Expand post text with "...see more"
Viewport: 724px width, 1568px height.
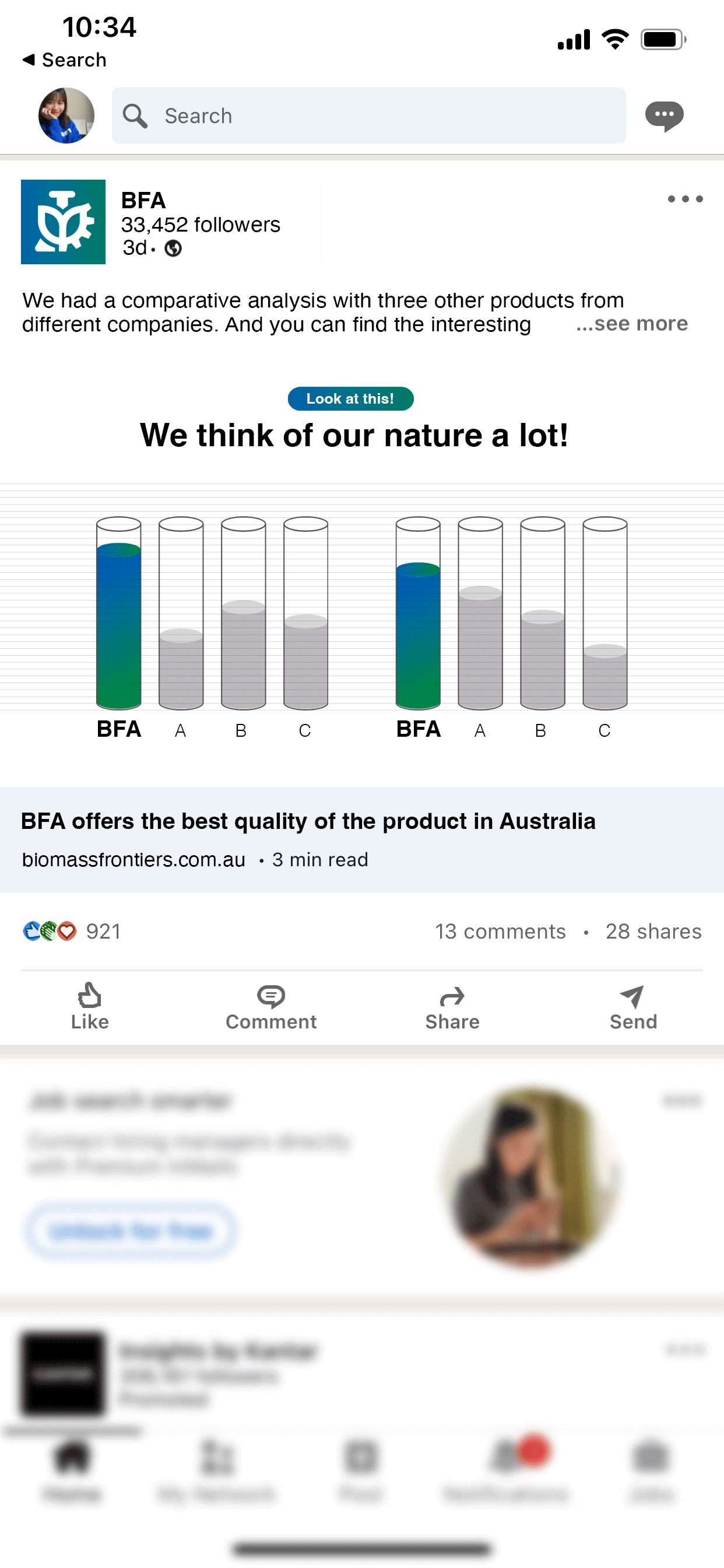(x=631, y=324)
